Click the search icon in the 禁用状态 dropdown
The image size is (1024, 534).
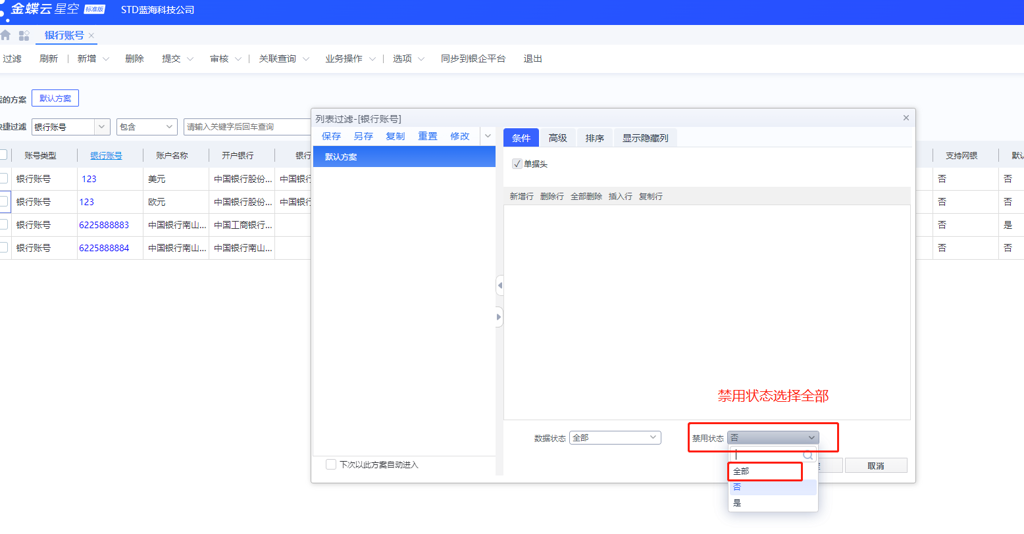[x=808, y=455]
